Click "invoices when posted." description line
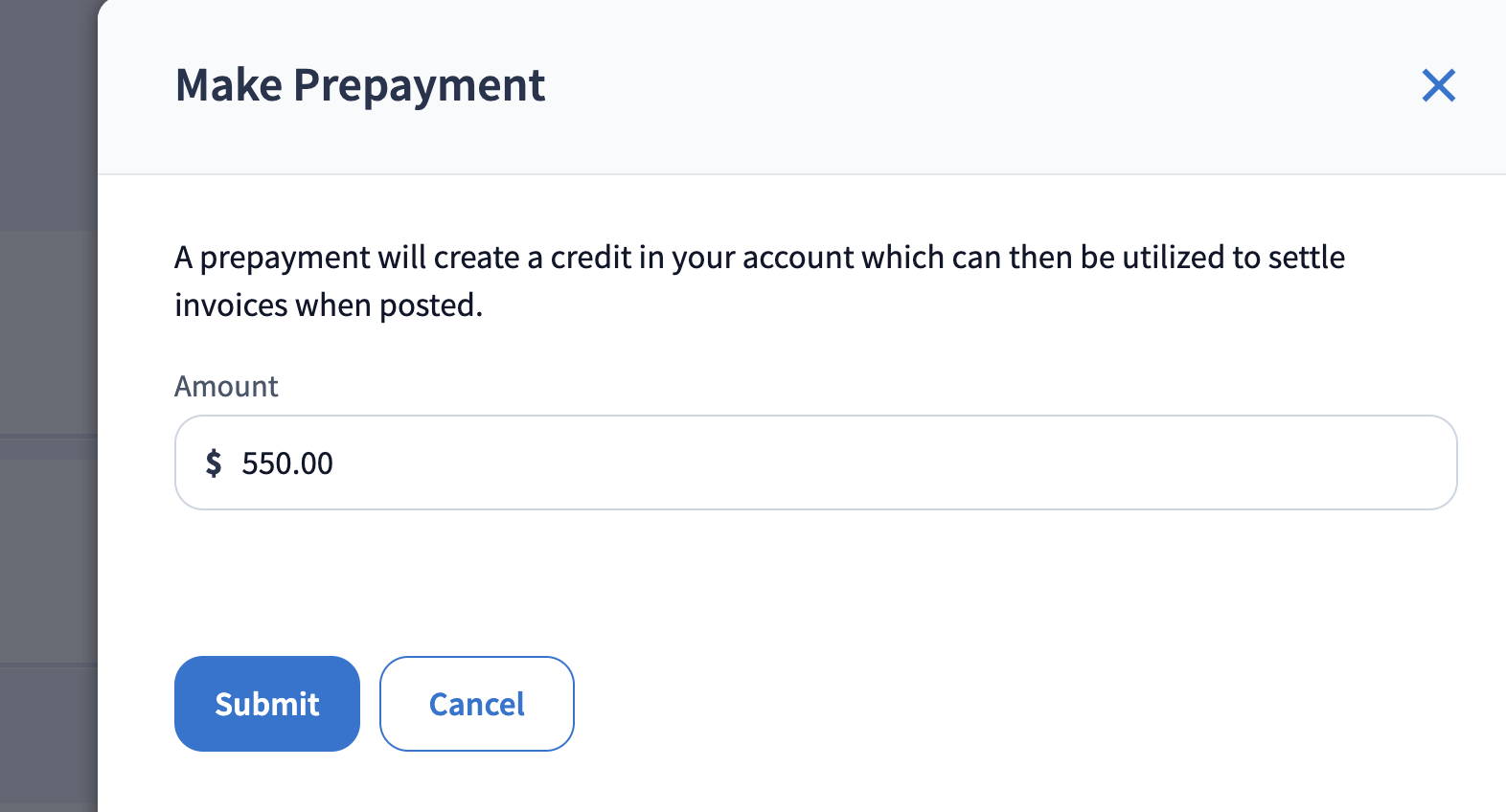 [329, 305]
